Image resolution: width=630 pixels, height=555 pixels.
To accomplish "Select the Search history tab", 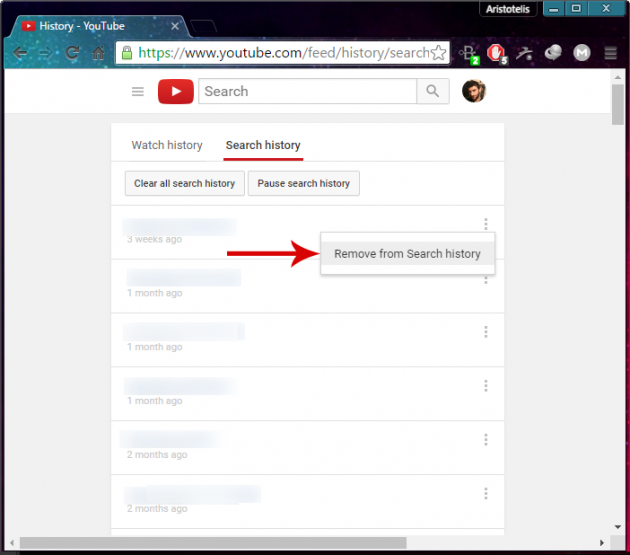I will (263, 145).
